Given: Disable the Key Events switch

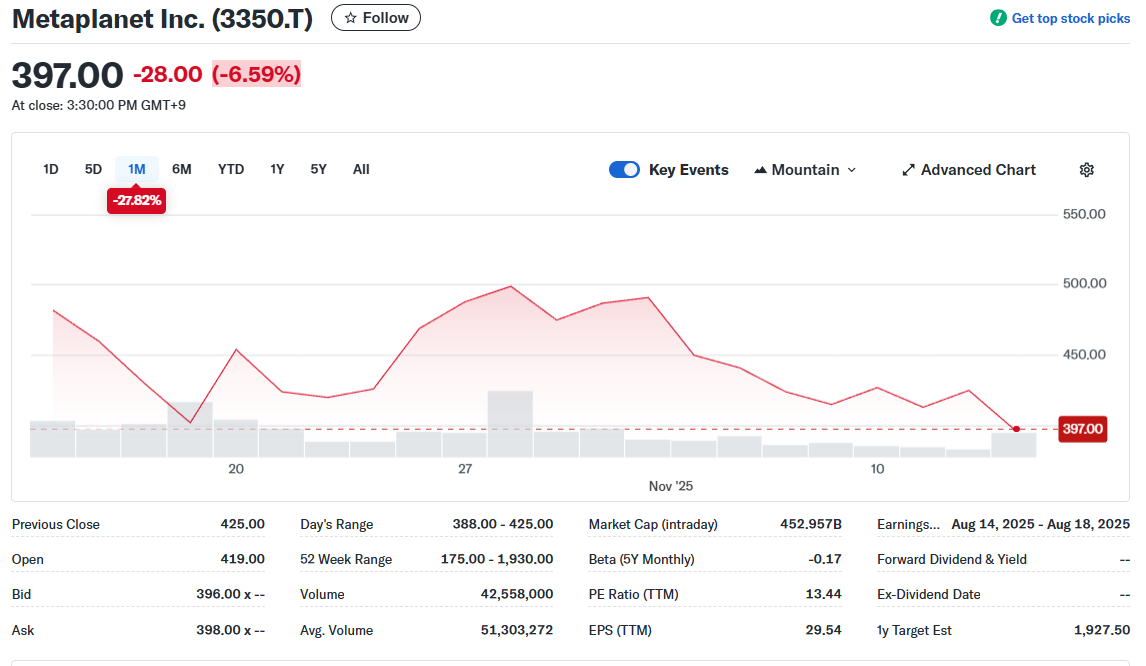Looking at the screenshot, I should pyautogui.click(x=624, y=169).
